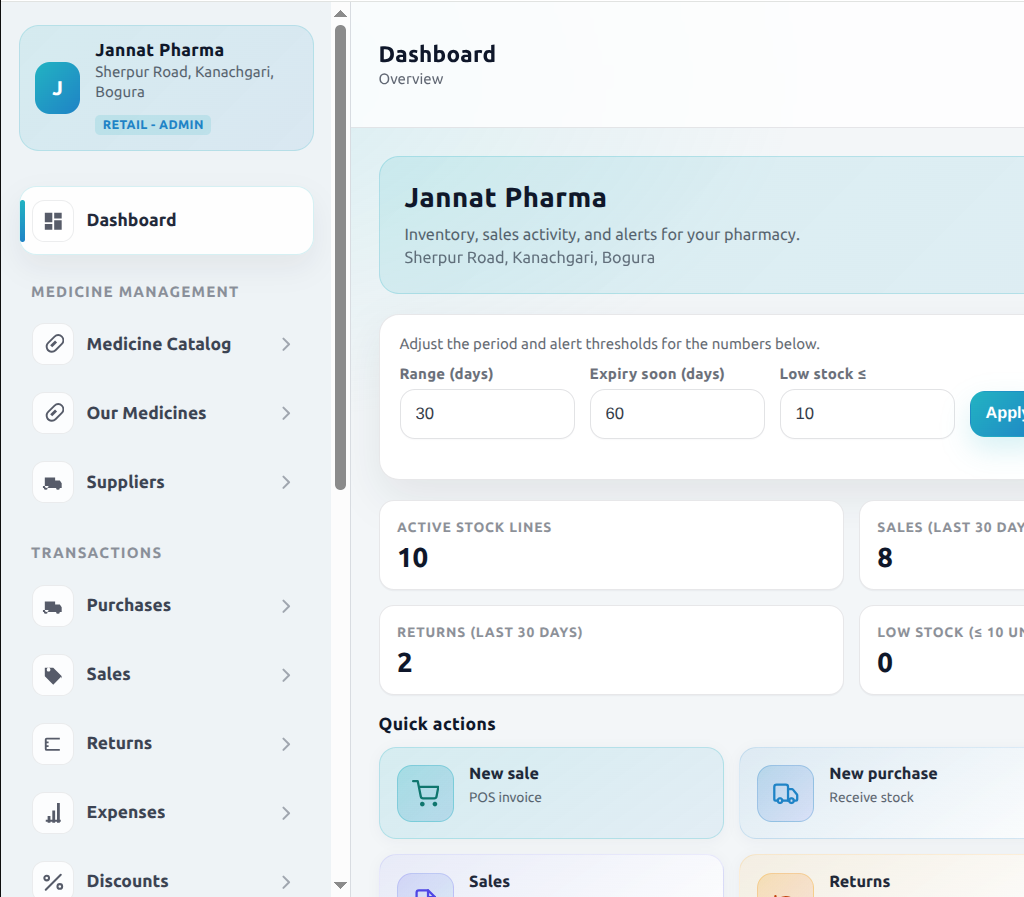Click the Jannat Pharma 'J' avatar
Viewport: 1024px width, 897px height.
coord(57,88)
